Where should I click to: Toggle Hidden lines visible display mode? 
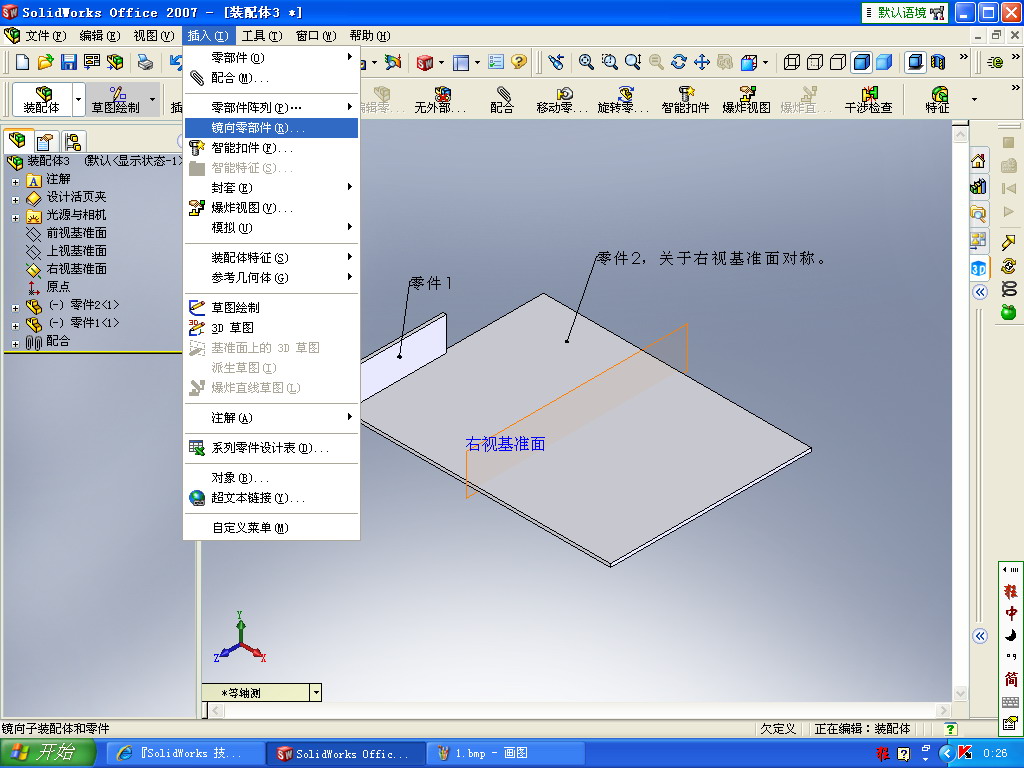coord(814,62)
